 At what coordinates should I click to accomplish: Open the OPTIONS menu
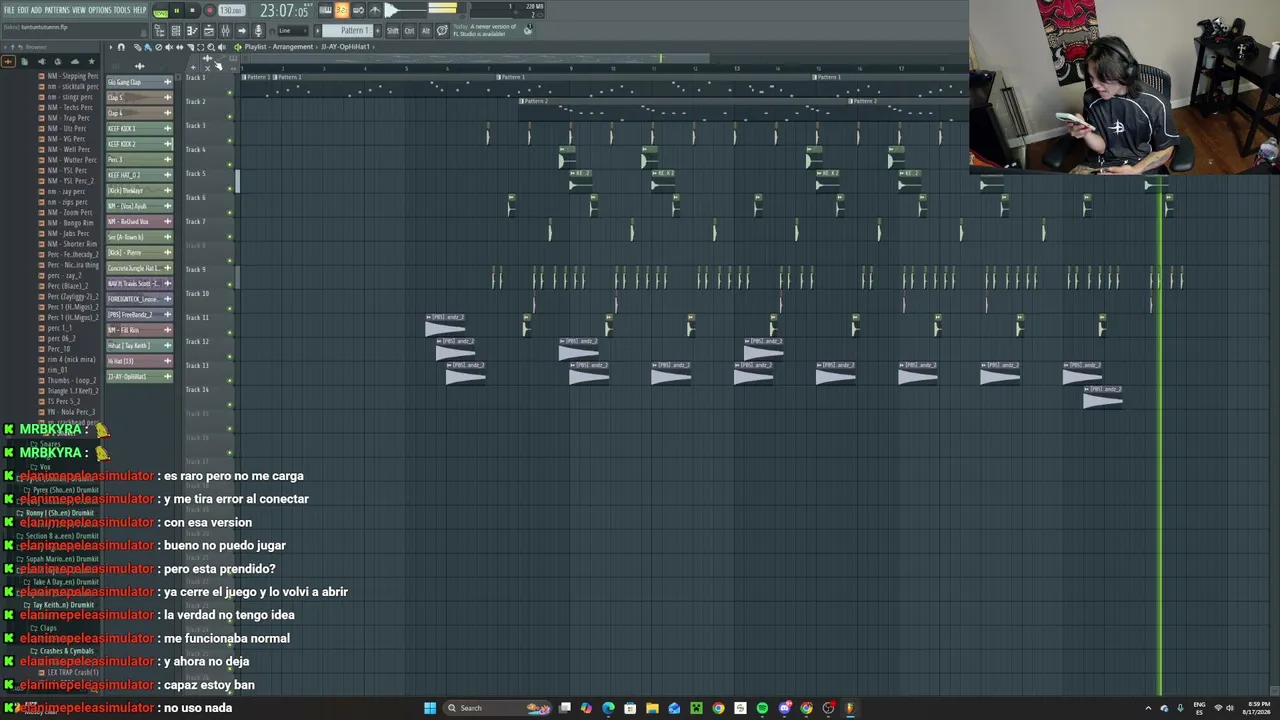(100, 10)
